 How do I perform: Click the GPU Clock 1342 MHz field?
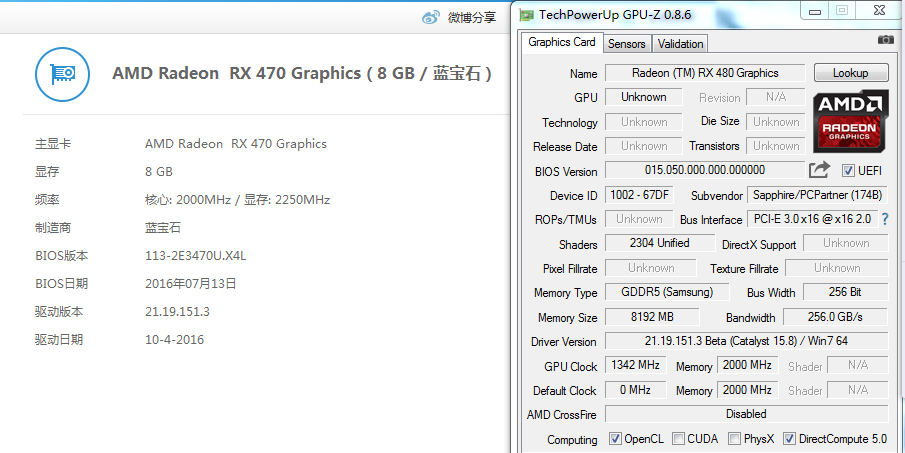[635, 365]
